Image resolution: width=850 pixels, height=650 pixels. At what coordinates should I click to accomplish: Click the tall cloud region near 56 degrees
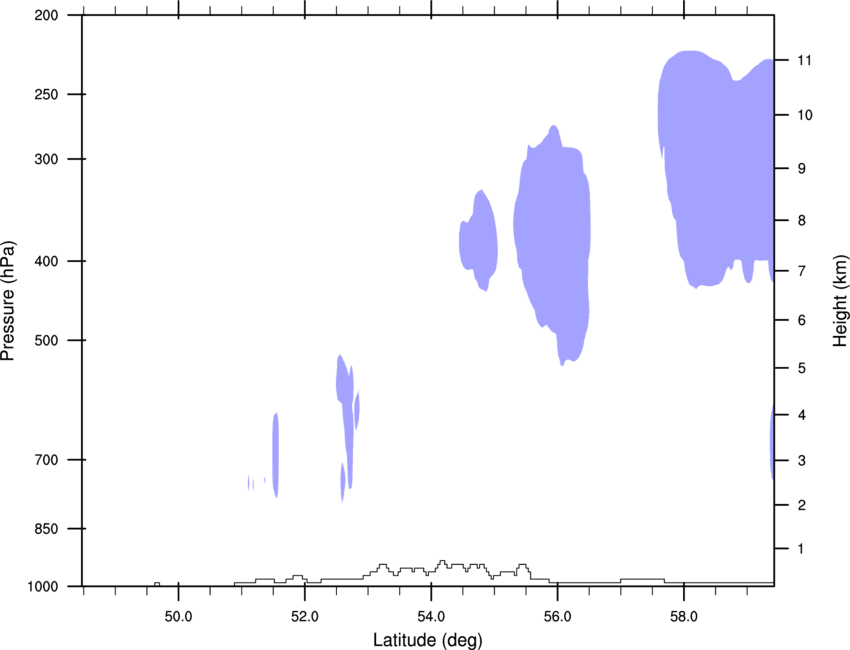[x=553, y=244]
